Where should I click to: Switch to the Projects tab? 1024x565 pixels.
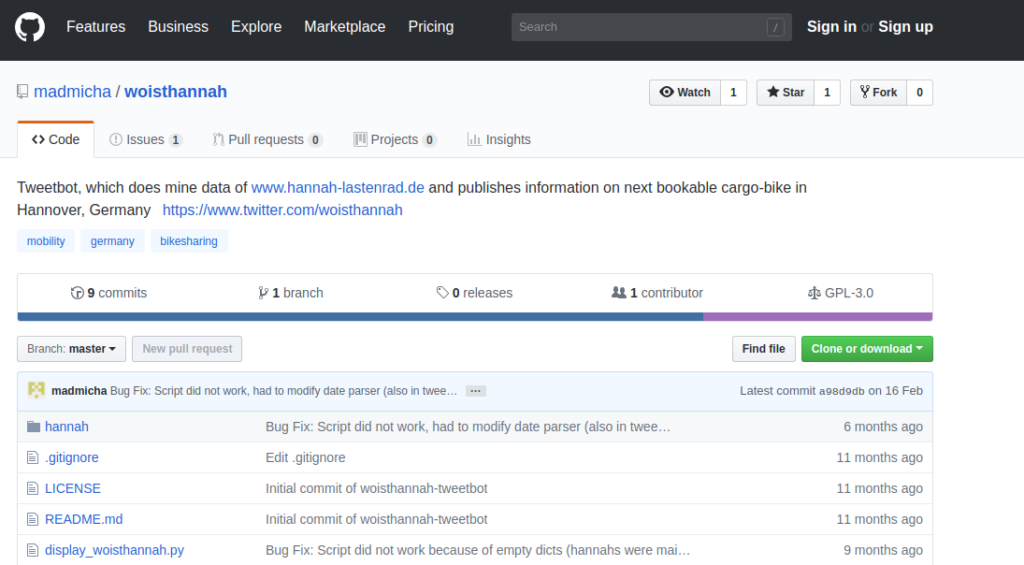pyautogui.click(x=394, y=140)
